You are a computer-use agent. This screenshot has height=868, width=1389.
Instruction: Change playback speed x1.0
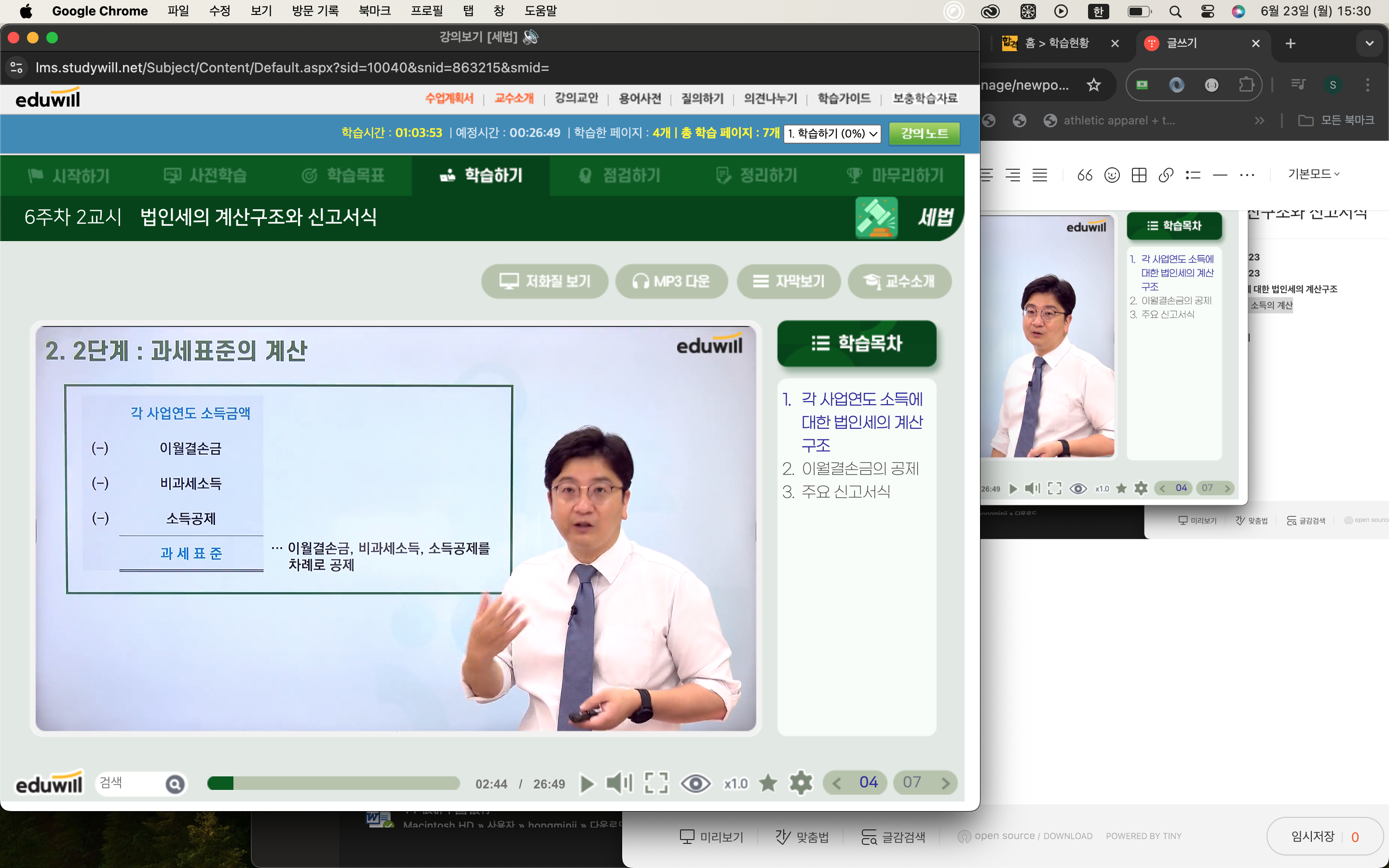[735, 784]
